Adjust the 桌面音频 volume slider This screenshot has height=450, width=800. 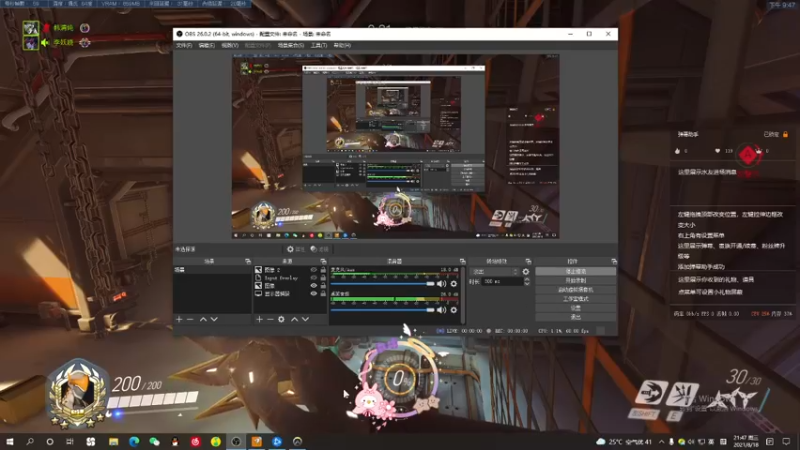point(382,310)
